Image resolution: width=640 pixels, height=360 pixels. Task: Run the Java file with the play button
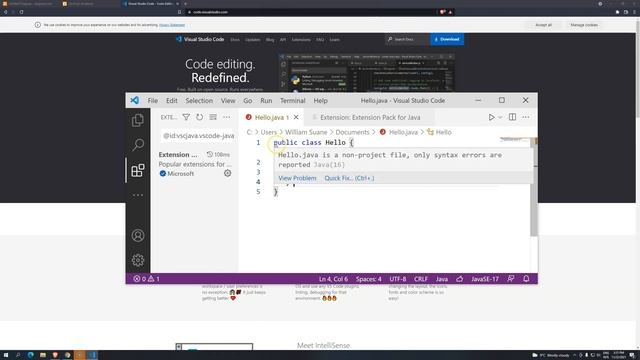pyautogui.click(x=491, y=117)
